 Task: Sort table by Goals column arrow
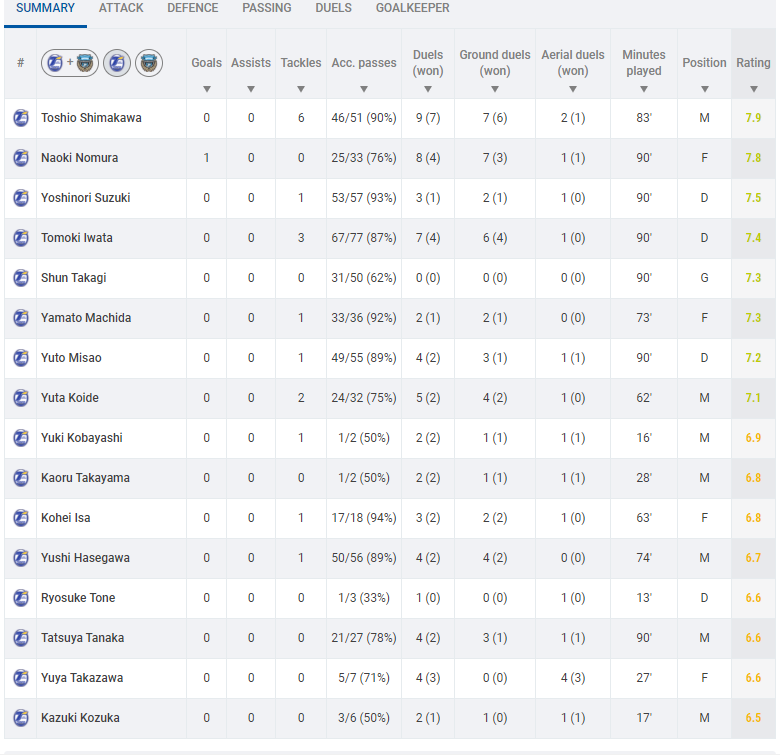(207, 88)
